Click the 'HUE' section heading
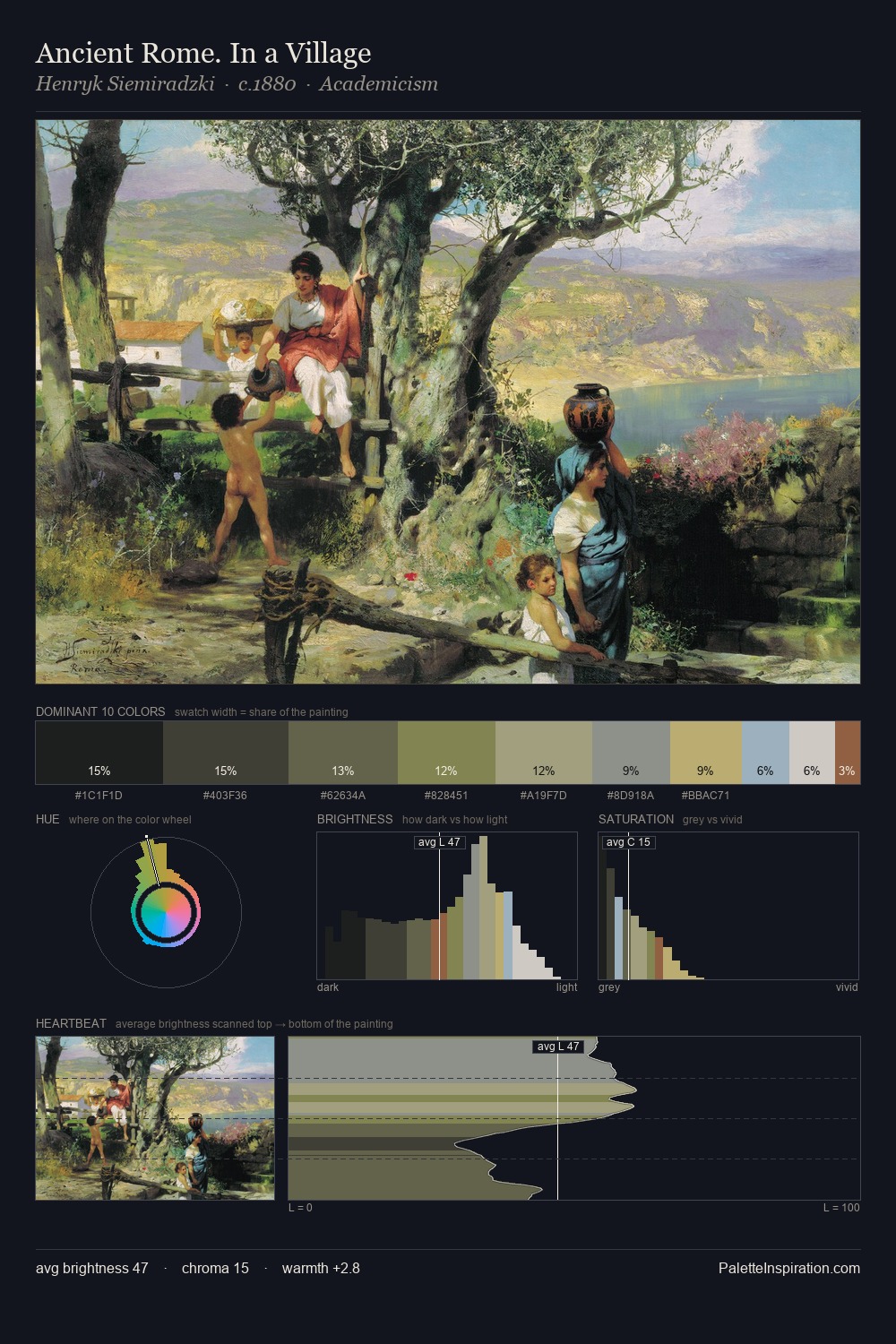This screenshot has height=1344, width=896. click(47, 819)
